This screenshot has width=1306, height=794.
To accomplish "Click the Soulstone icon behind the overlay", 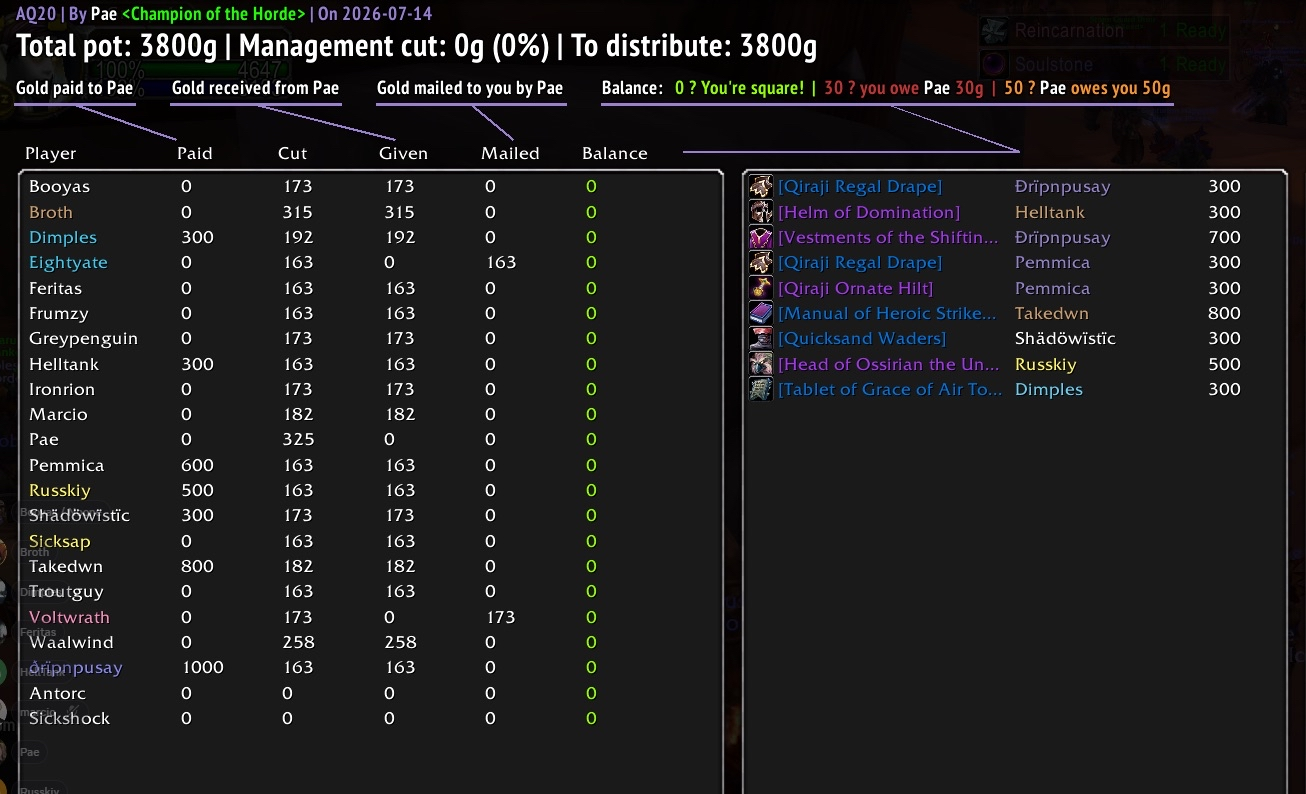I will [994, 64].
